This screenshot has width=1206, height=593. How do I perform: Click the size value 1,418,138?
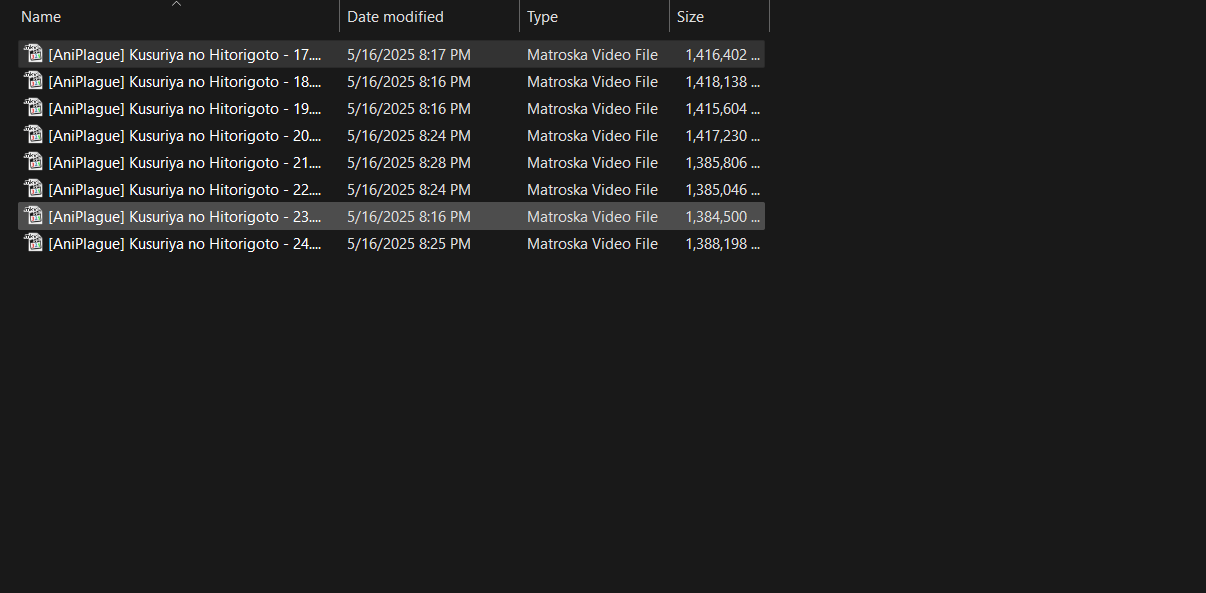(723, 82)
